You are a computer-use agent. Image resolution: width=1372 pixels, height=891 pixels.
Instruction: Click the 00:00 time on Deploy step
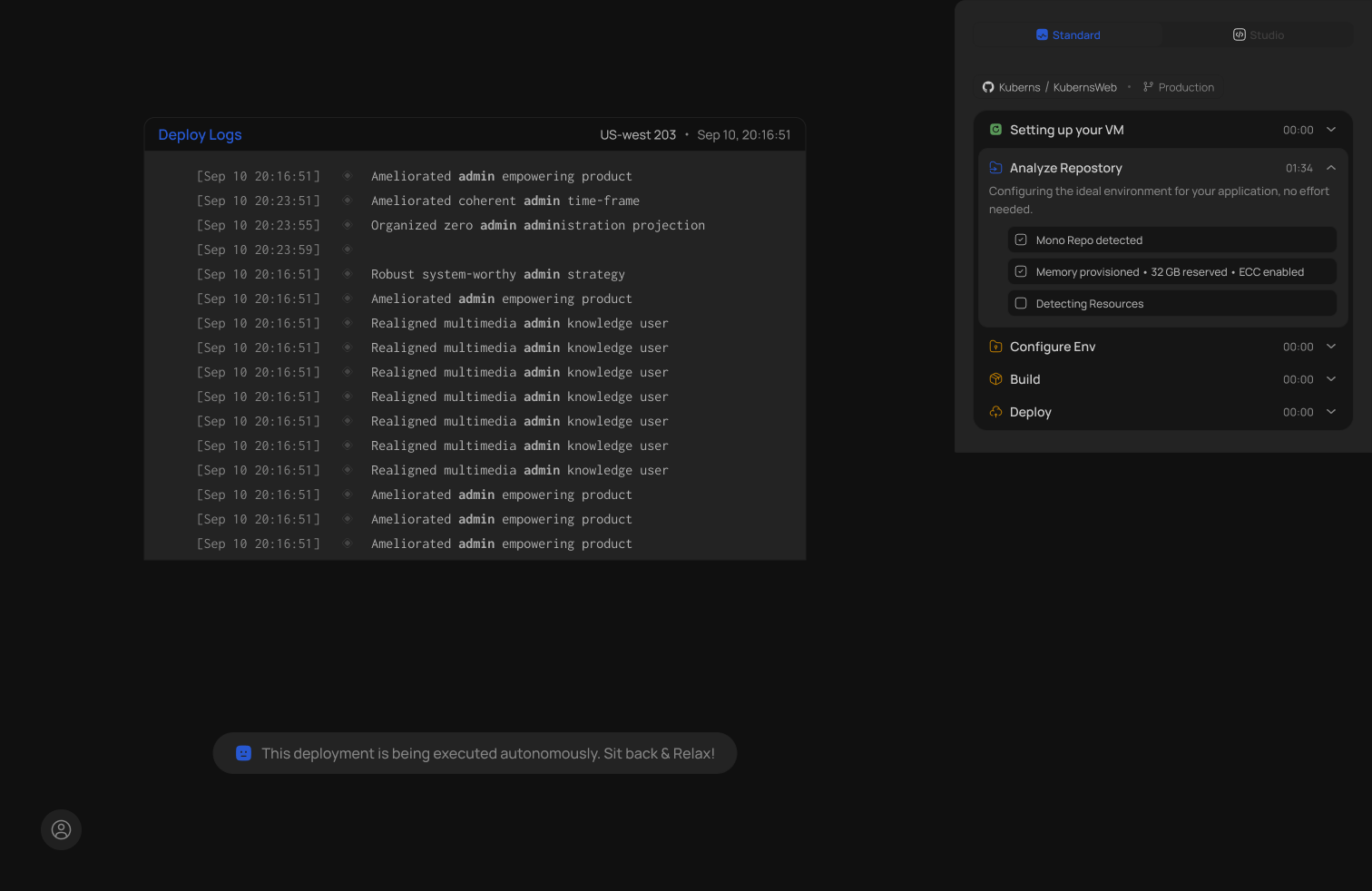pyautogui.click(x=1298, y=412)
